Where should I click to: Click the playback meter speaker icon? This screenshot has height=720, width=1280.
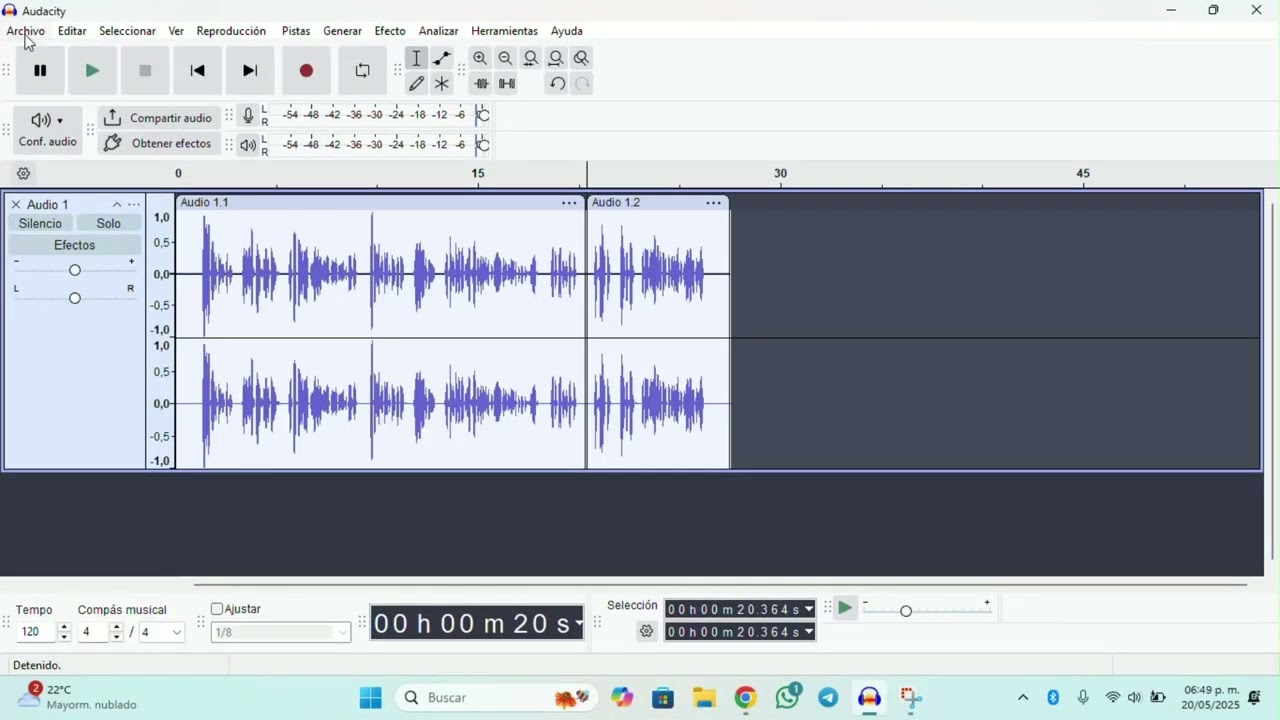tap(248, 145)
